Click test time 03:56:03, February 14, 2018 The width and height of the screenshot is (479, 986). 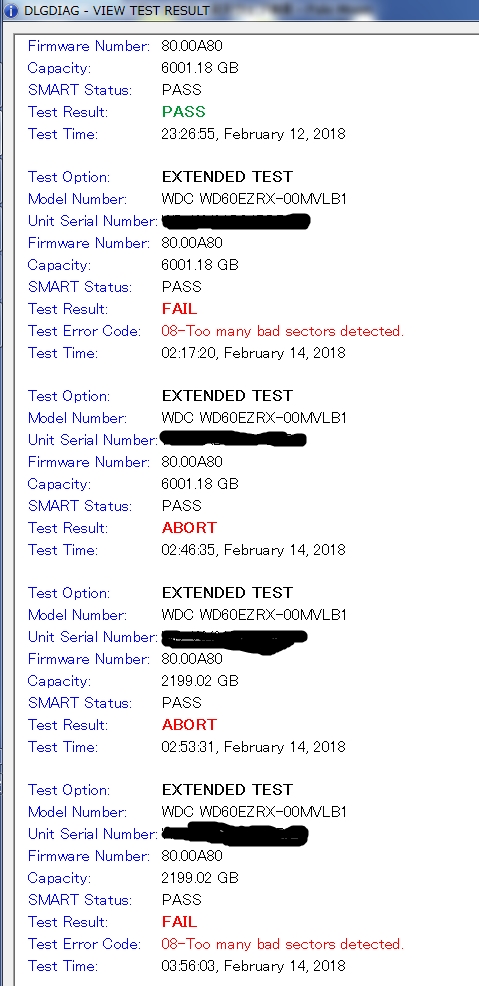[x=253, y=966]
